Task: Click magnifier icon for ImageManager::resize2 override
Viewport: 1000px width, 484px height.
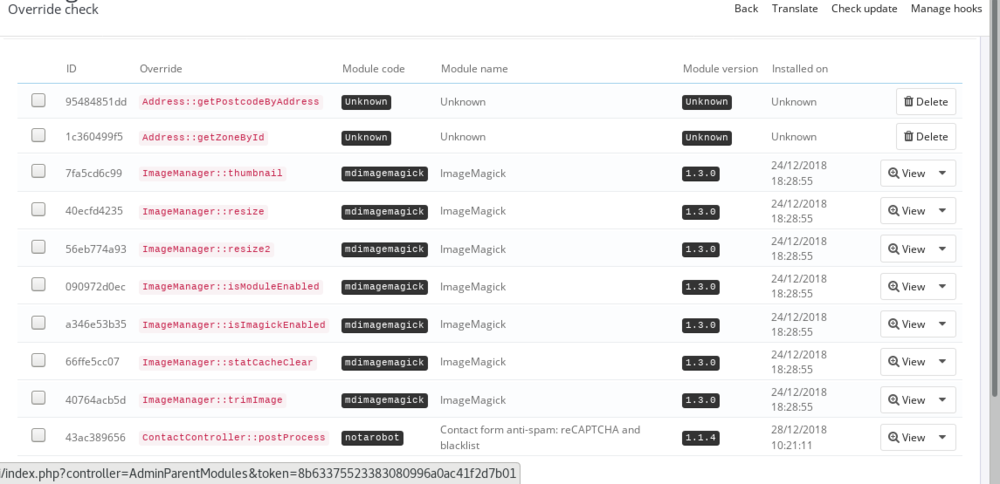Action: (894, 249)
